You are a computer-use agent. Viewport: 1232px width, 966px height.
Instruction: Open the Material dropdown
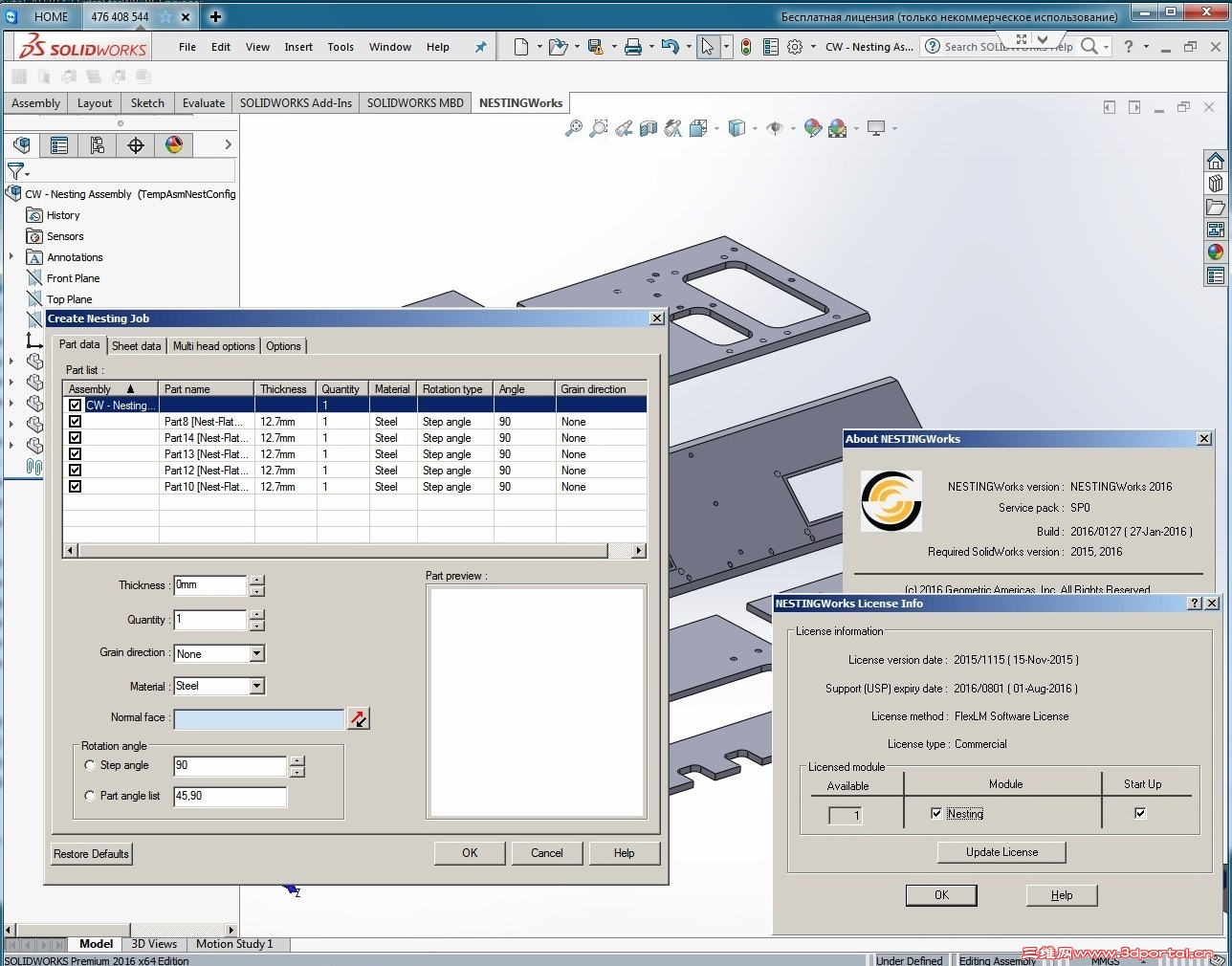256,686
